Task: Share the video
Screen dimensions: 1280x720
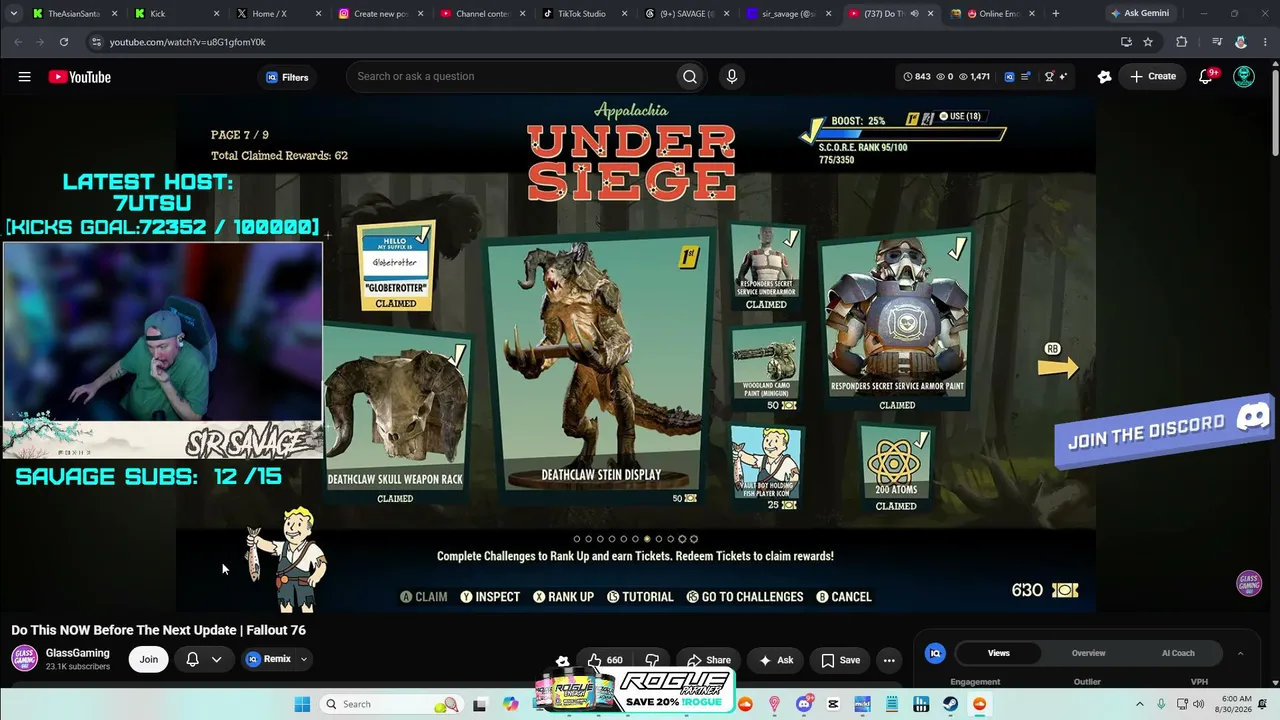Action: pyautogui.click(x=709, y=660)
